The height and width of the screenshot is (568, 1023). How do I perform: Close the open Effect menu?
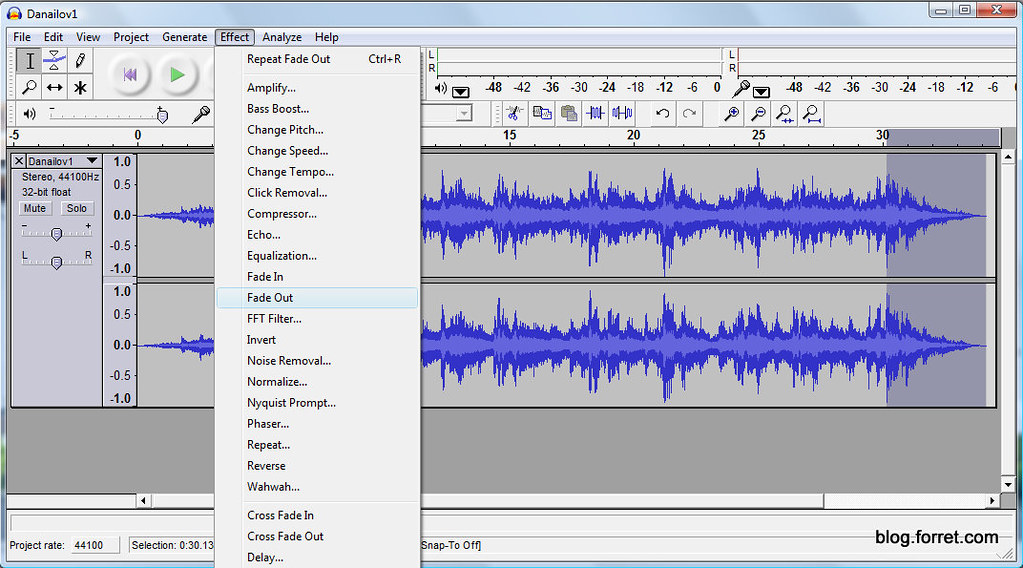(234, 37)
